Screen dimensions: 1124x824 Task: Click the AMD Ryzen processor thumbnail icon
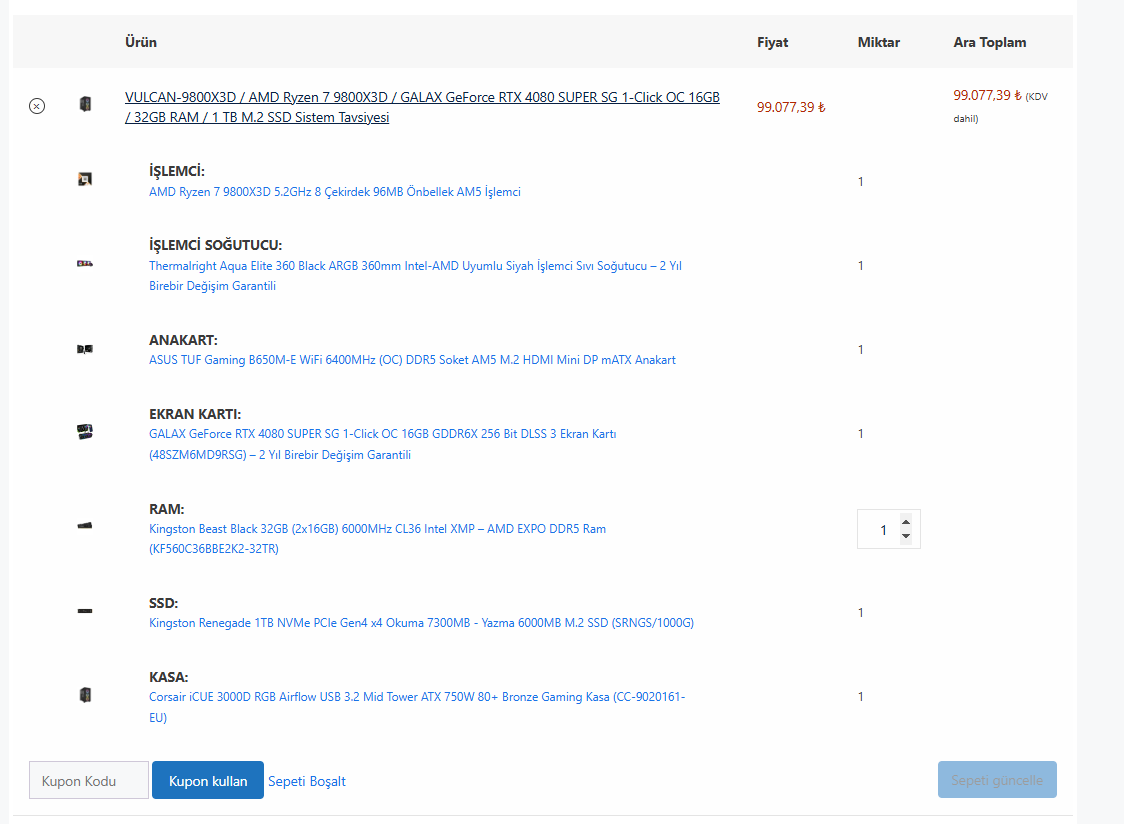85,180
